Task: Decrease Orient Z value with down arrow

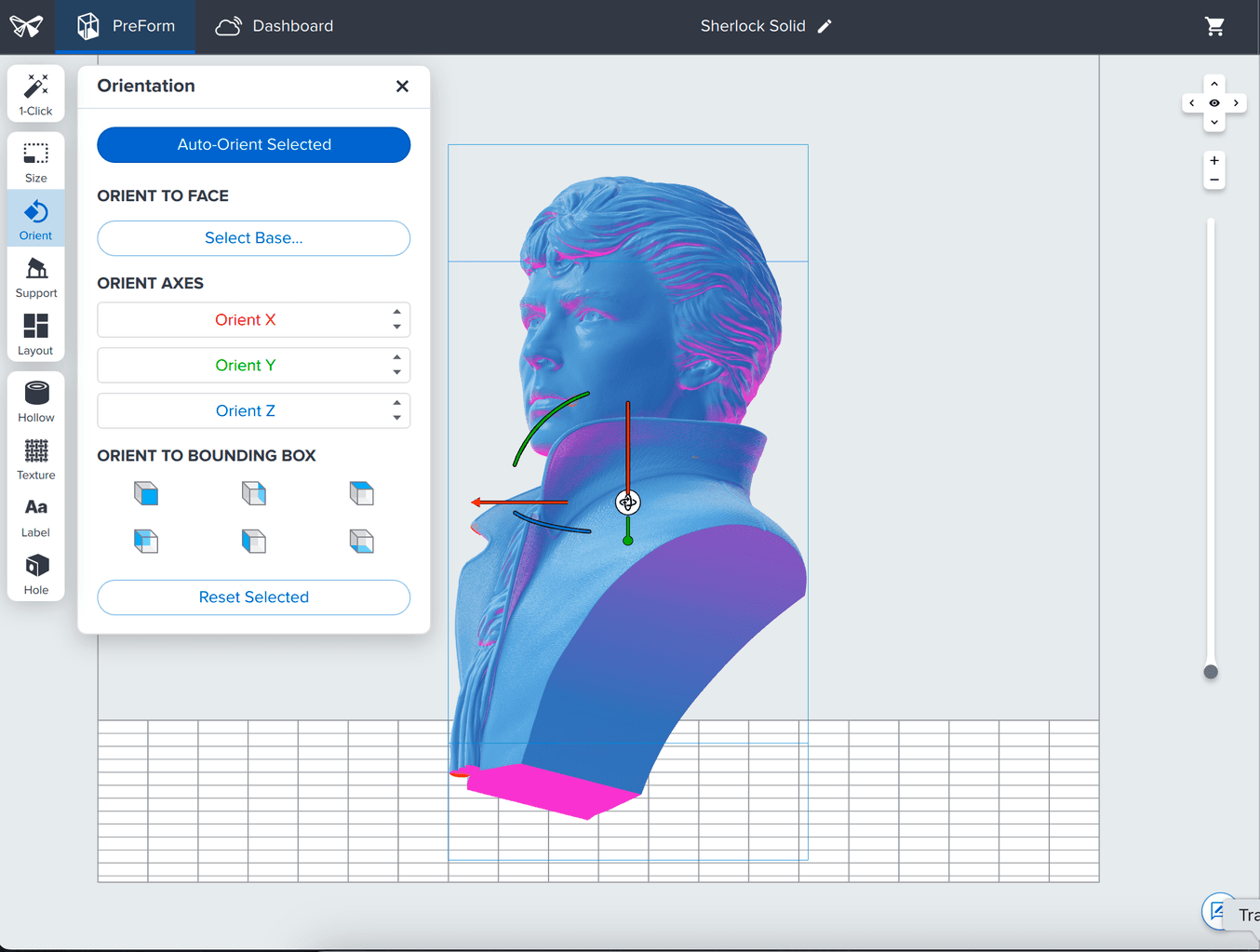Action: 397,418
